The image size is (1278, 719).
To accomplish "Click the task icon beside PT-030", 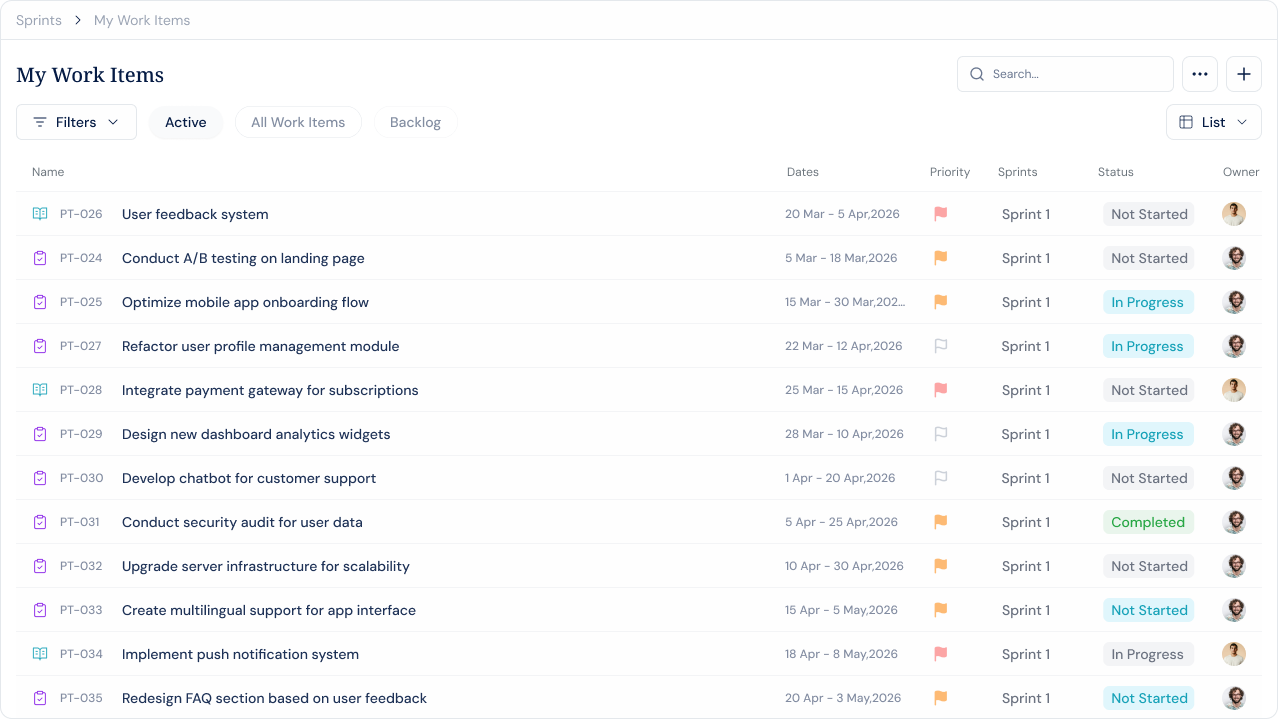I will click(x=40, y=478).
